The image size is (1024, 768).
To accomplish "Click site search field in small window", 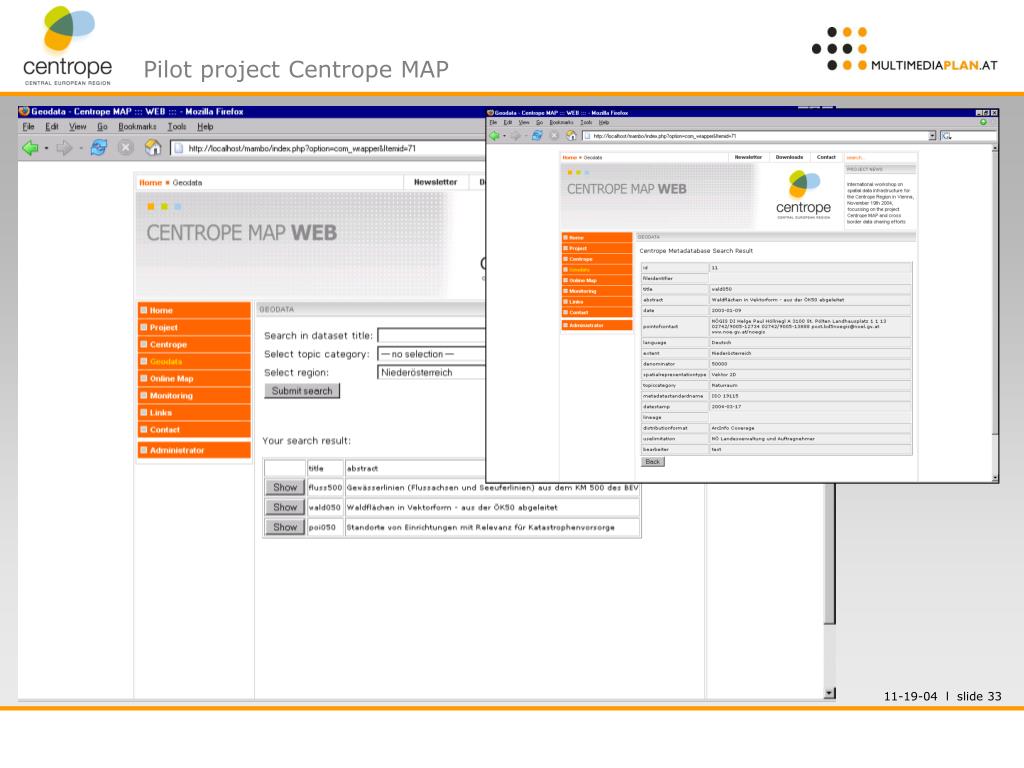I will point(880,157).
